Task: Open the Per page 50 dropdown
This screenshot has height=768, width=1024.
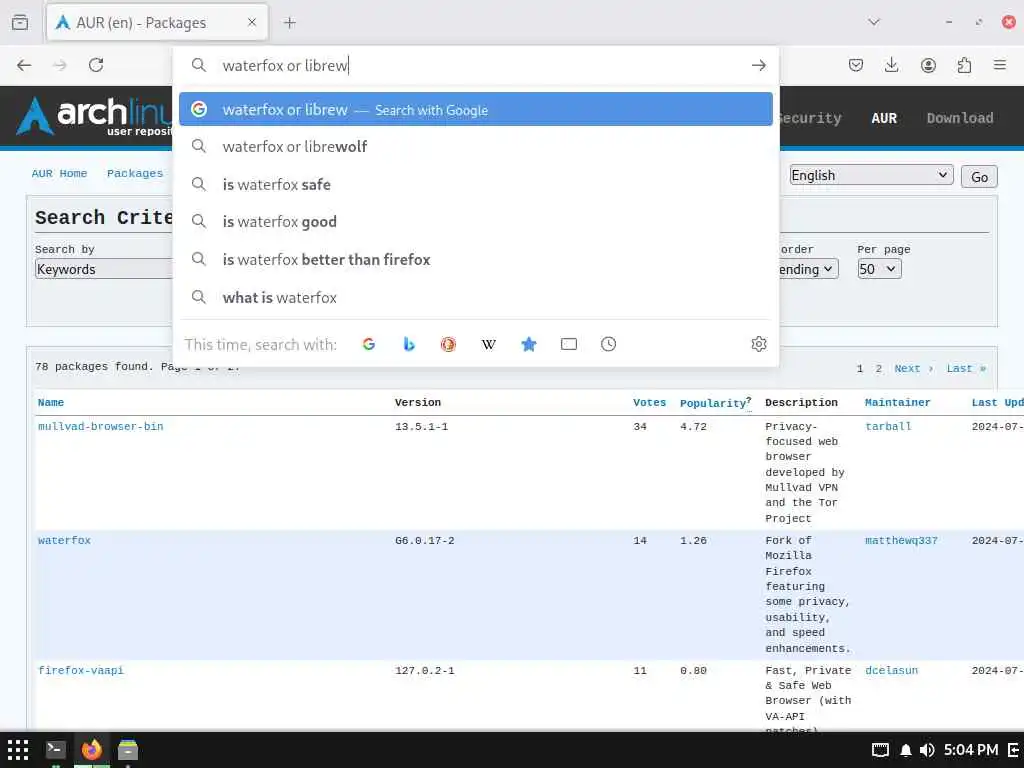Action: (x=879, y=269)
